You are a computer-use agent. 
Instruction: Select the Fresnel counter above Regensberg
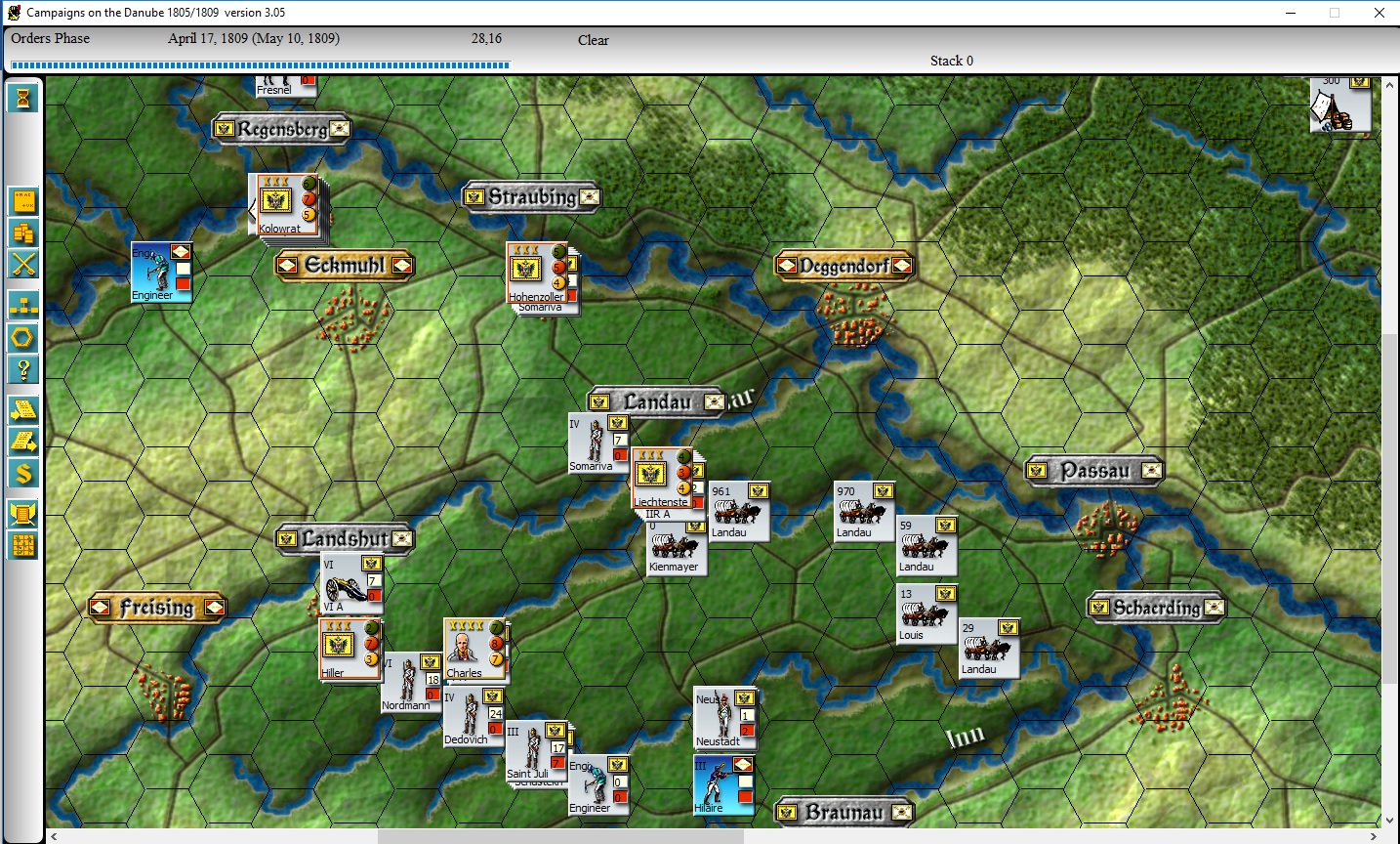(x=287, y=86)
